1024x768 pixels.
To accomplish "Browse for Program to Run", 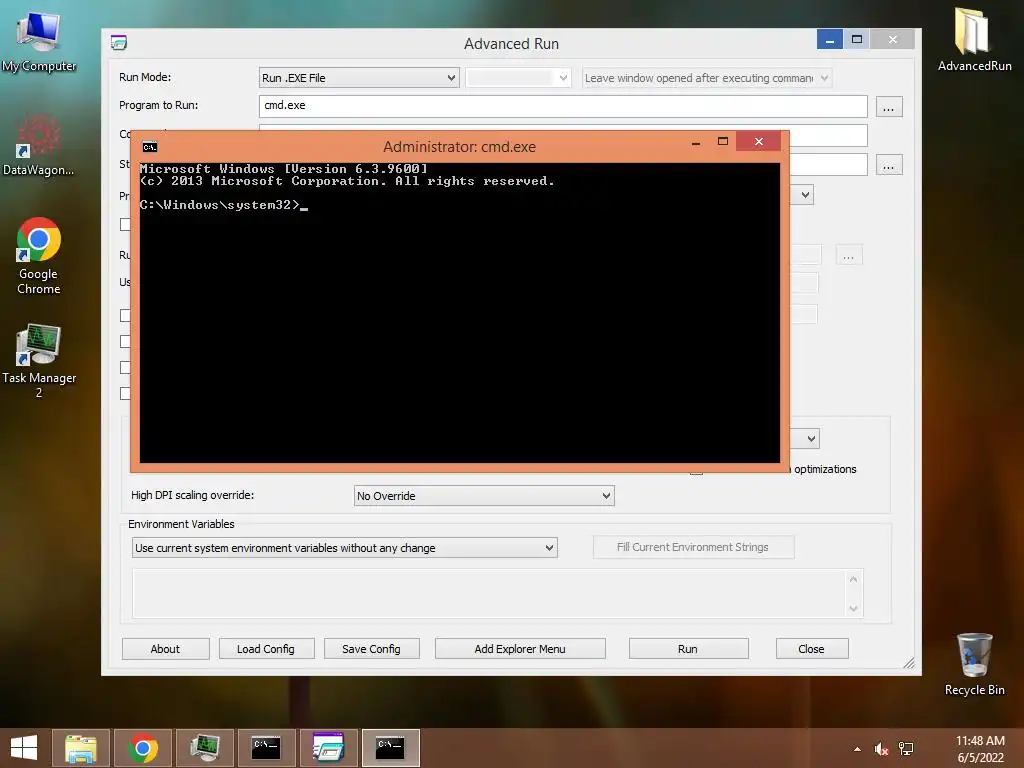I will coord(888,106).
